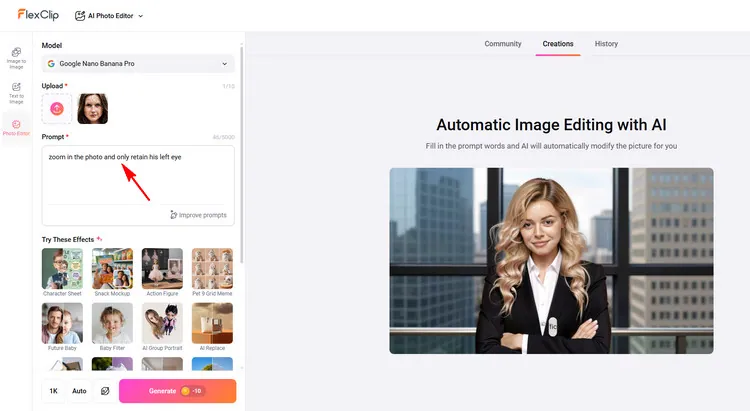Click the pink upload image icon
The image size is (750, 411).
[57, 108]
